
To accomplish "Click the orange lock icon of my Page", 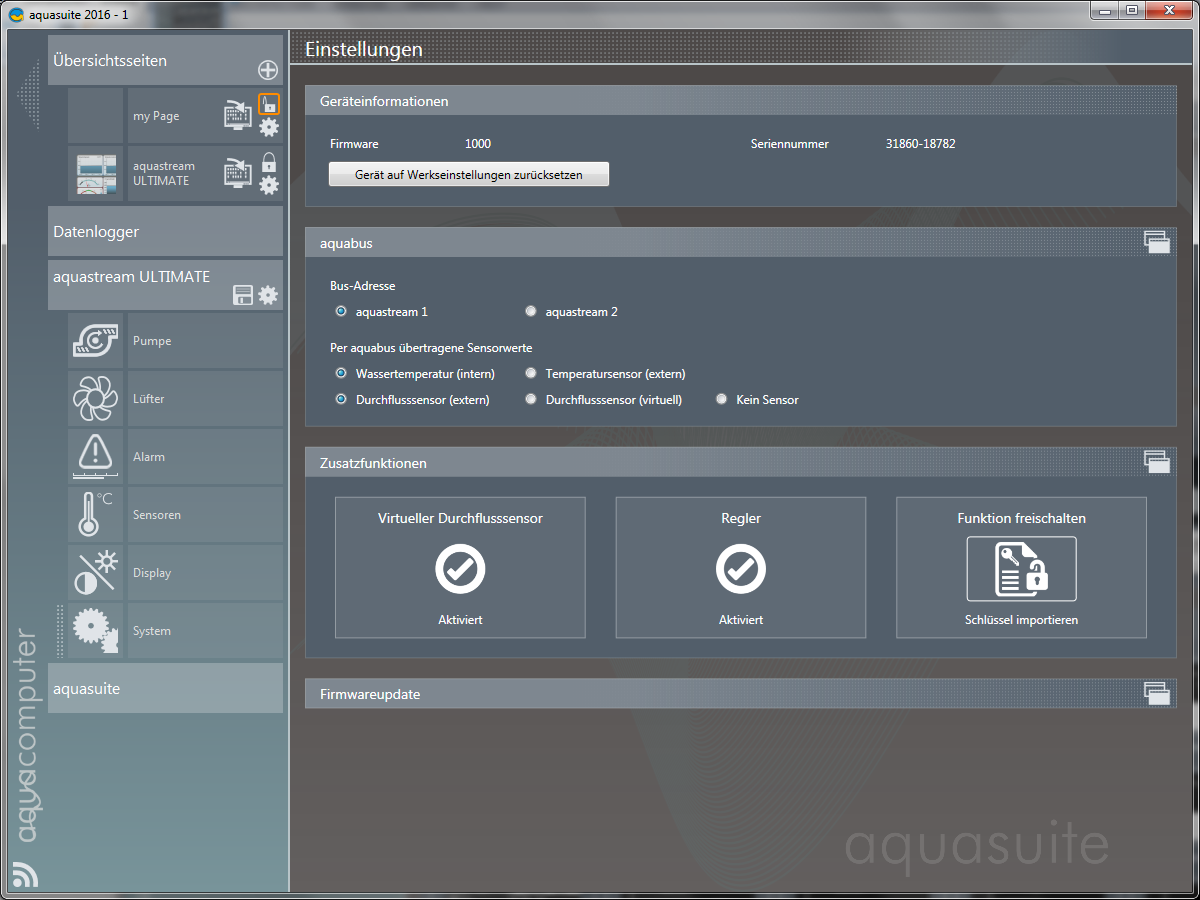I will (268, 104).
